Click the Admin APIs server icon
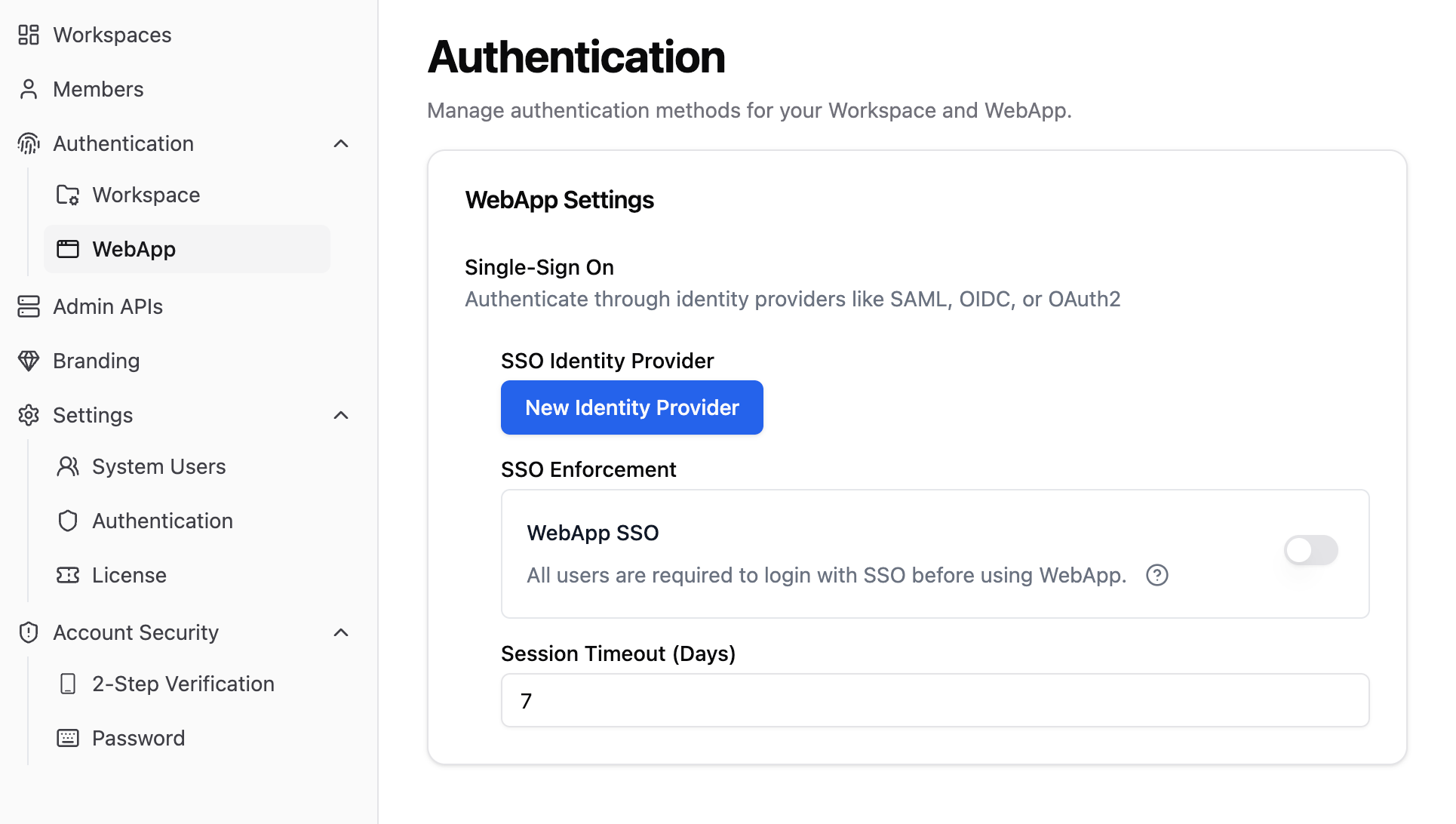Image resolution: width=1456 pixels, height=824 pixels. point(29,306)
